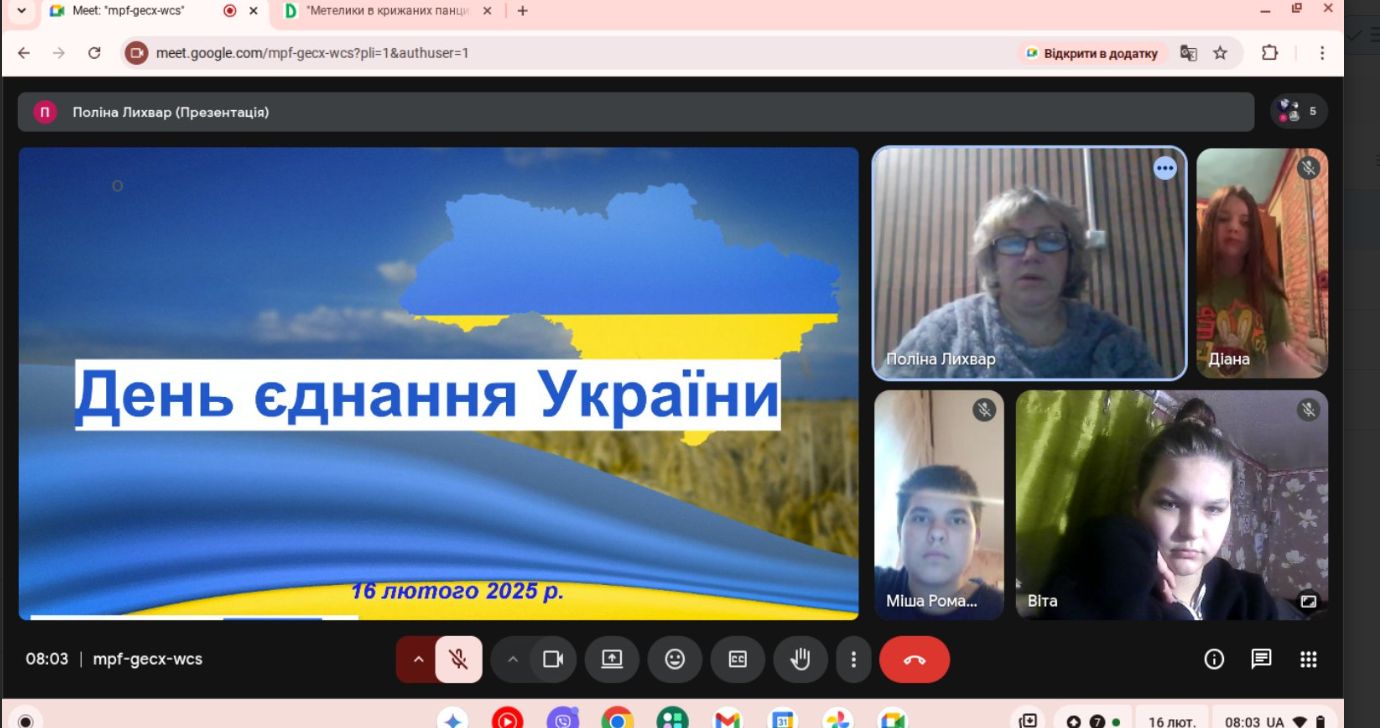Click the "Відкрити в додатку" button
The width and height of the screenshot is (1380, 728).
(x=1092, y=53)
